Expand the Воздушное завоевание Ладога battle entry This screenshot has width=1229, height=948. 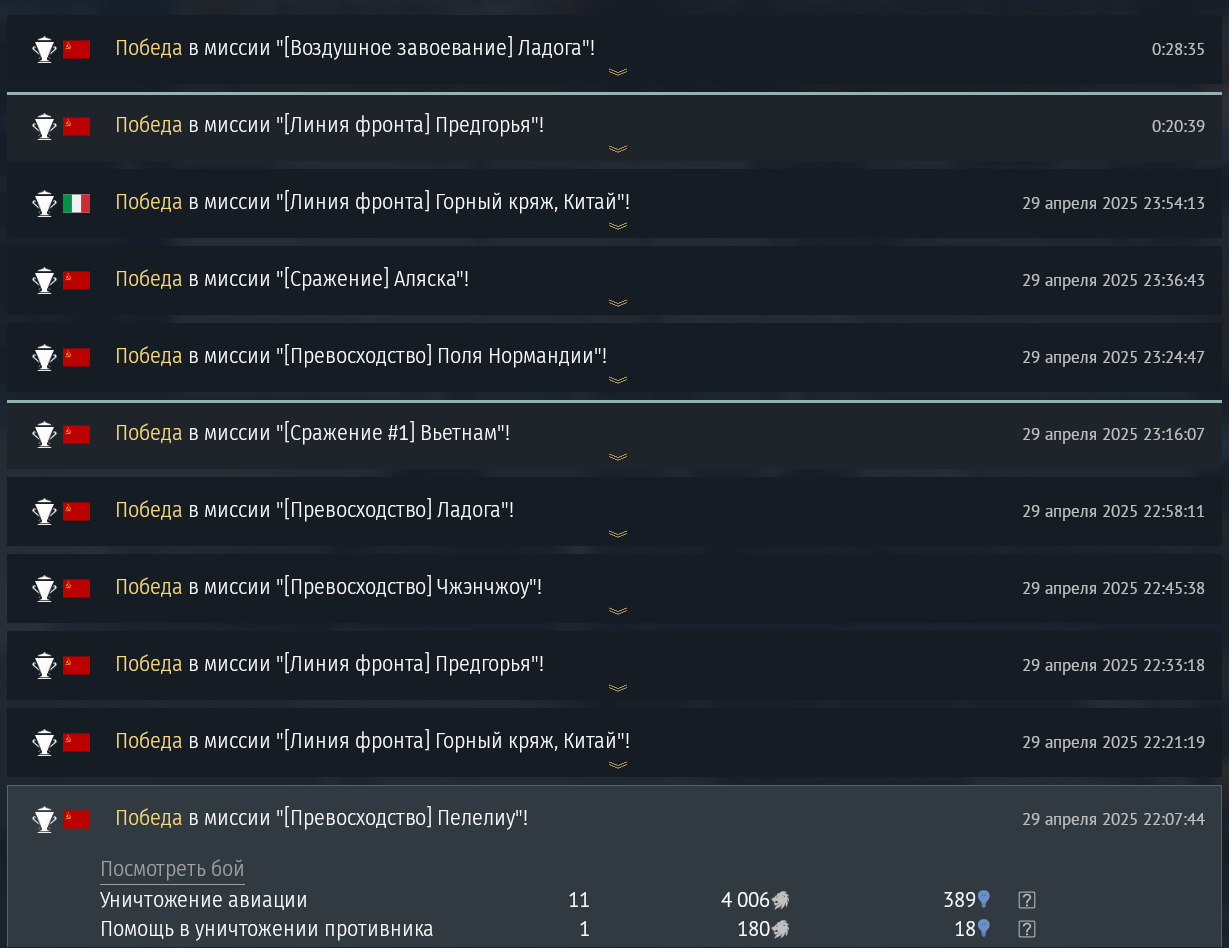618,72
